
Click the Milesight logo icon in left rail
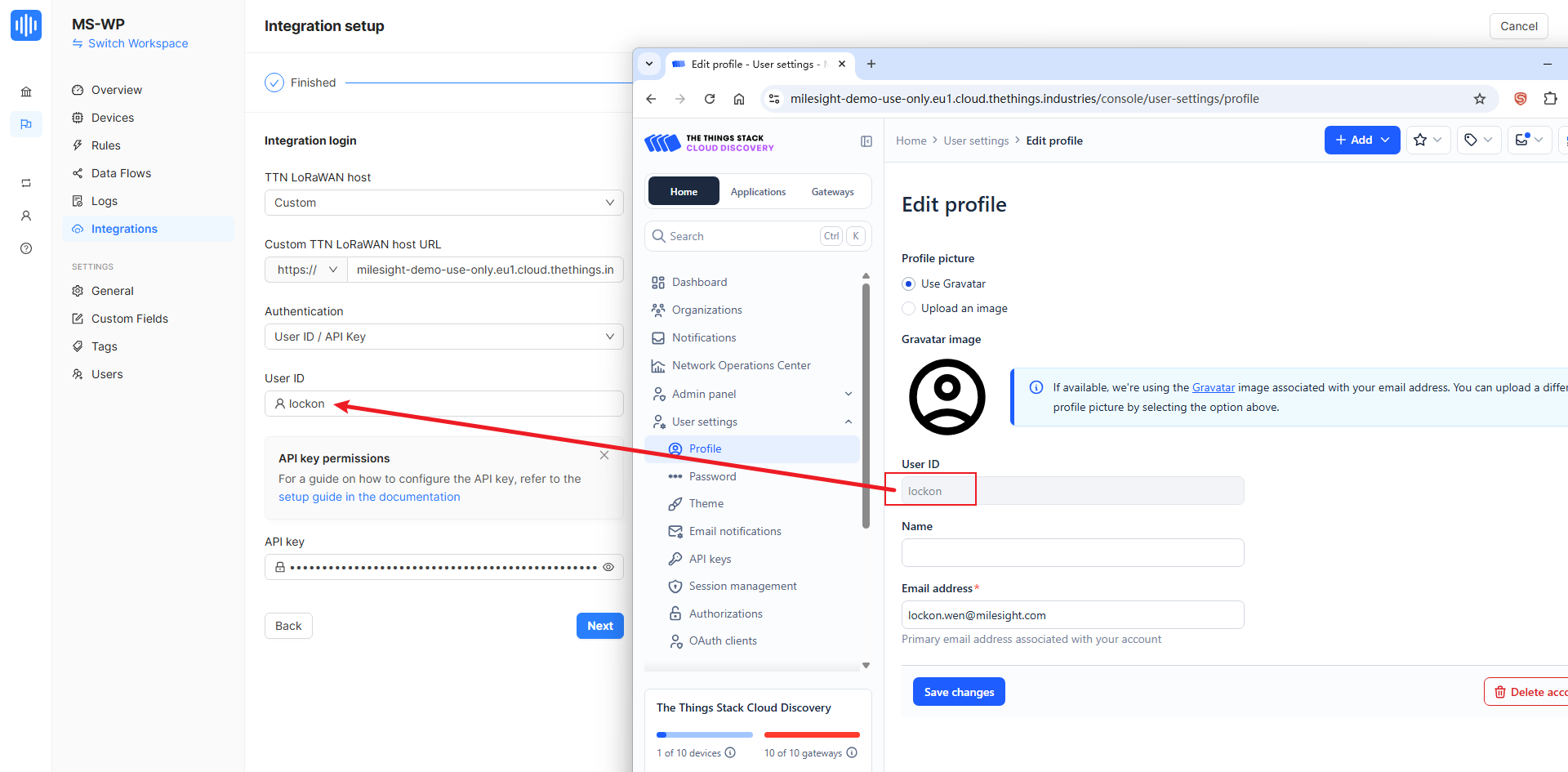point(26,25)
